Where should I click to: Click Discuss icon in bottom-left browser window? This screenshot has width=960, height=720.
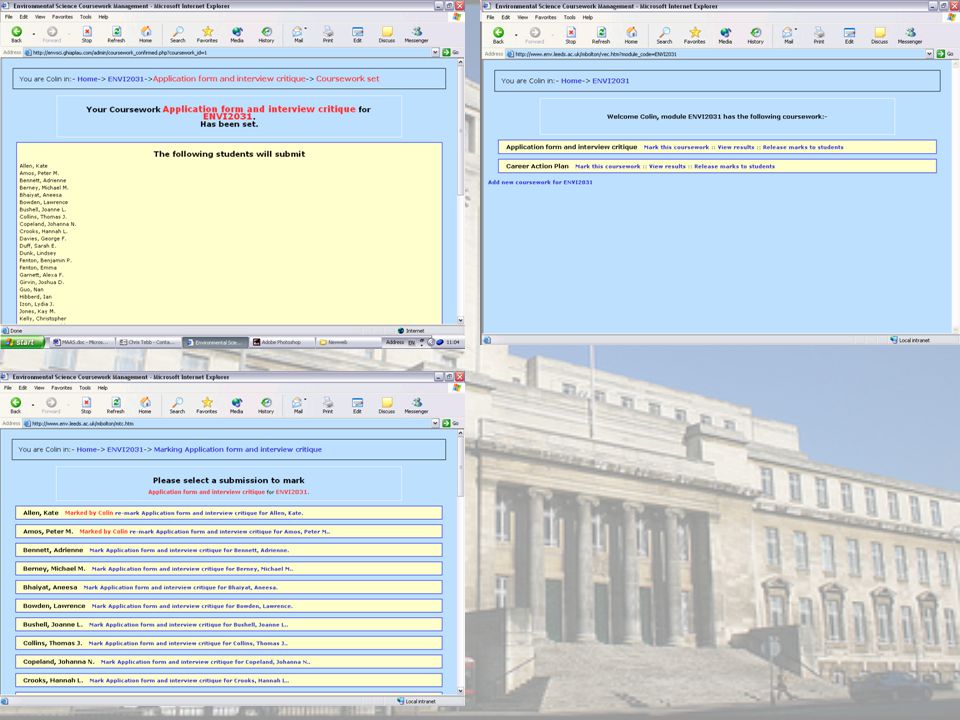pyautogui.click(x=387, y=405)
